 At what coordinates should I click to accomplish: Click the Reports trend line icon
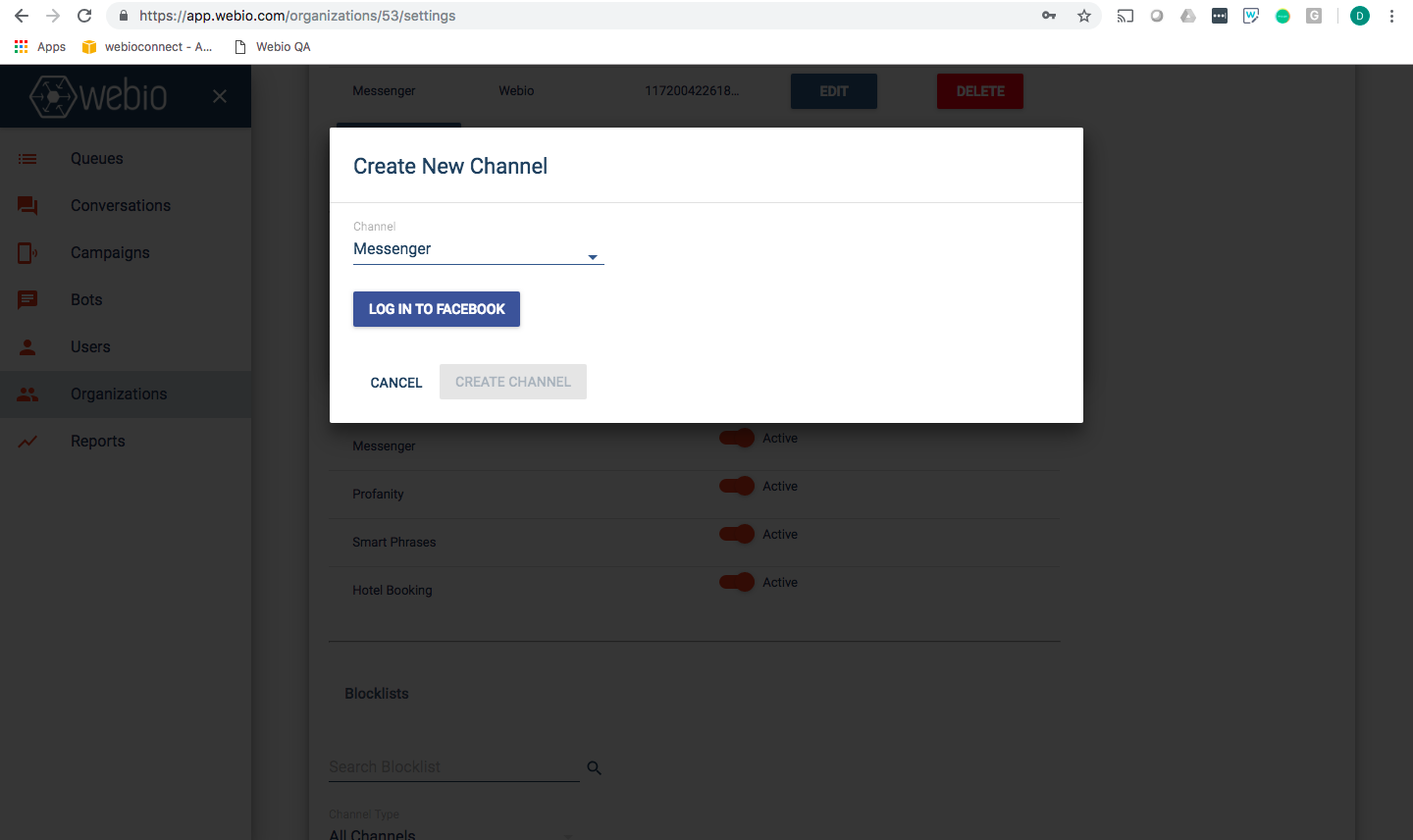pos(27,442)
